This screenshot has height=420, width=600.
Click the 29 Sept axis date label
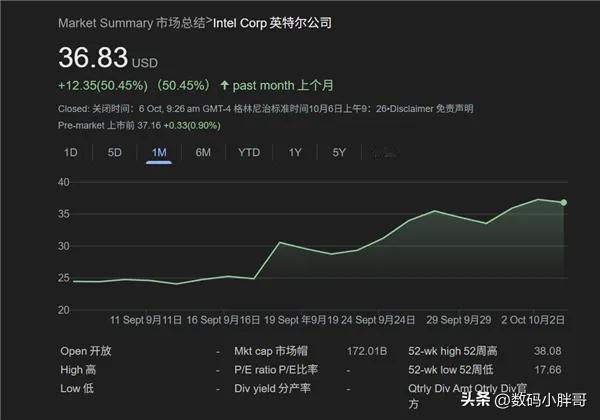pyautogui.click(x=458, y=320)
